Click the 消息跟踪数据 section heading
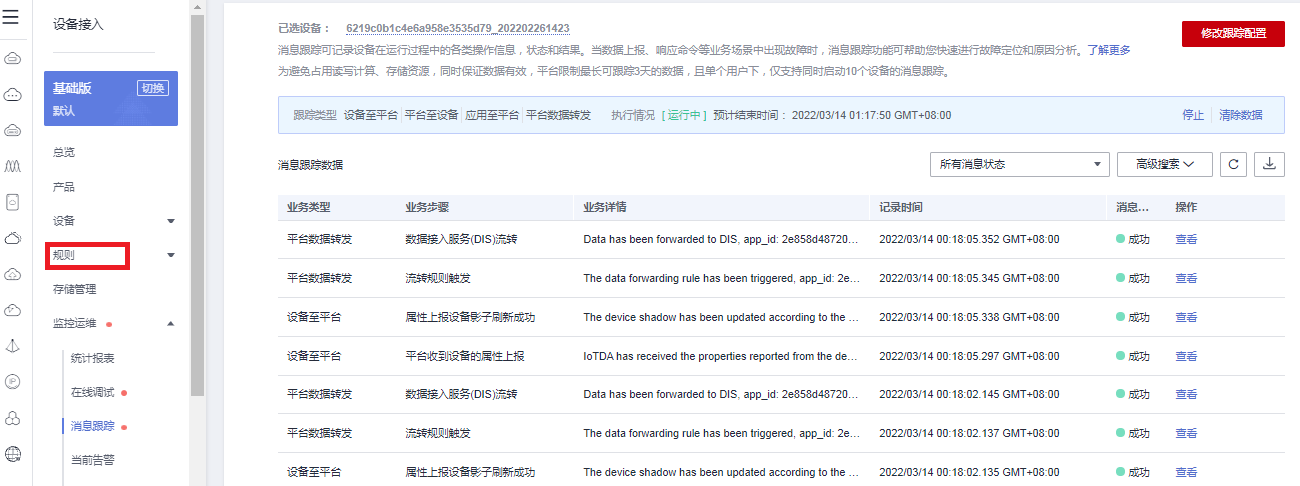Image resolution: width=1300 pixels, height=486 pixels. coord(310,165)
